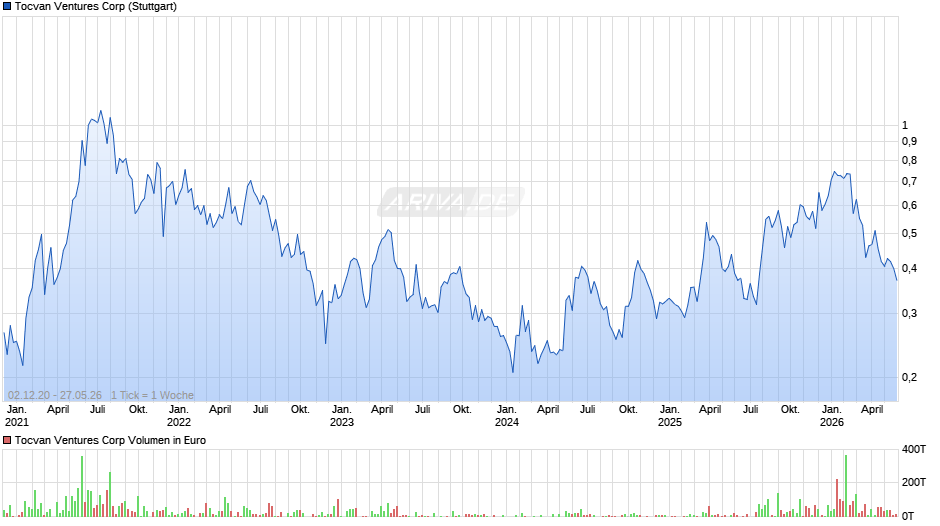Click the price axis value 0,8

click(x=909, y=160)
